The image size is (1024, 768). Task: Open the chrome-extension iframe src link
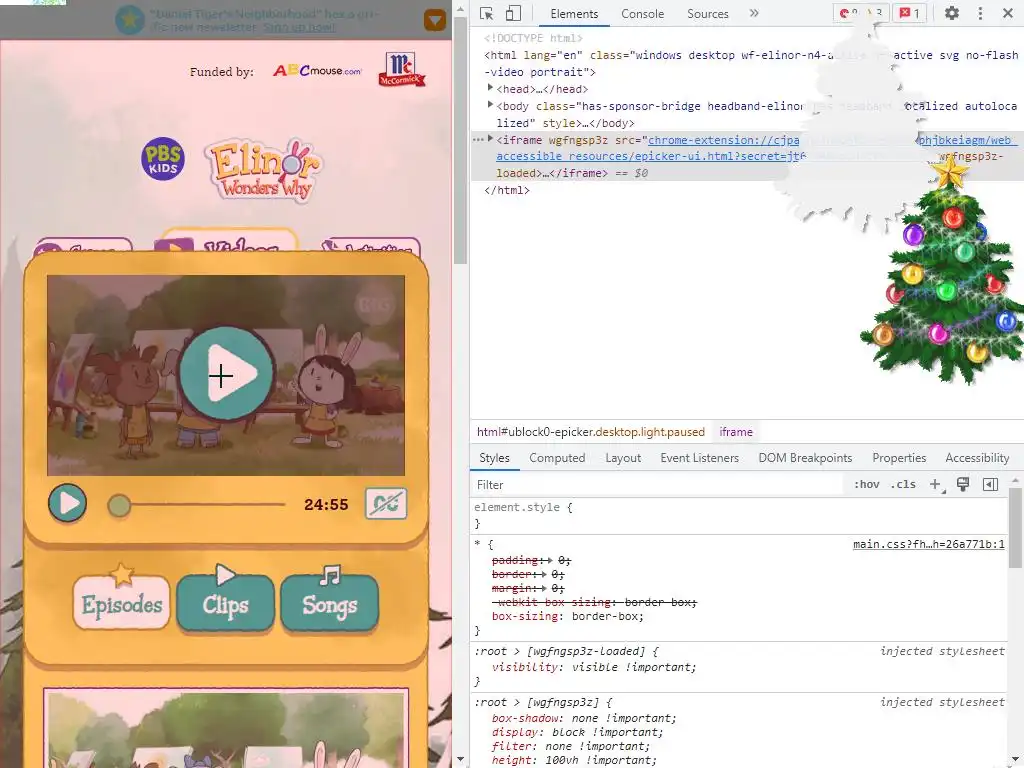(724, 140)
